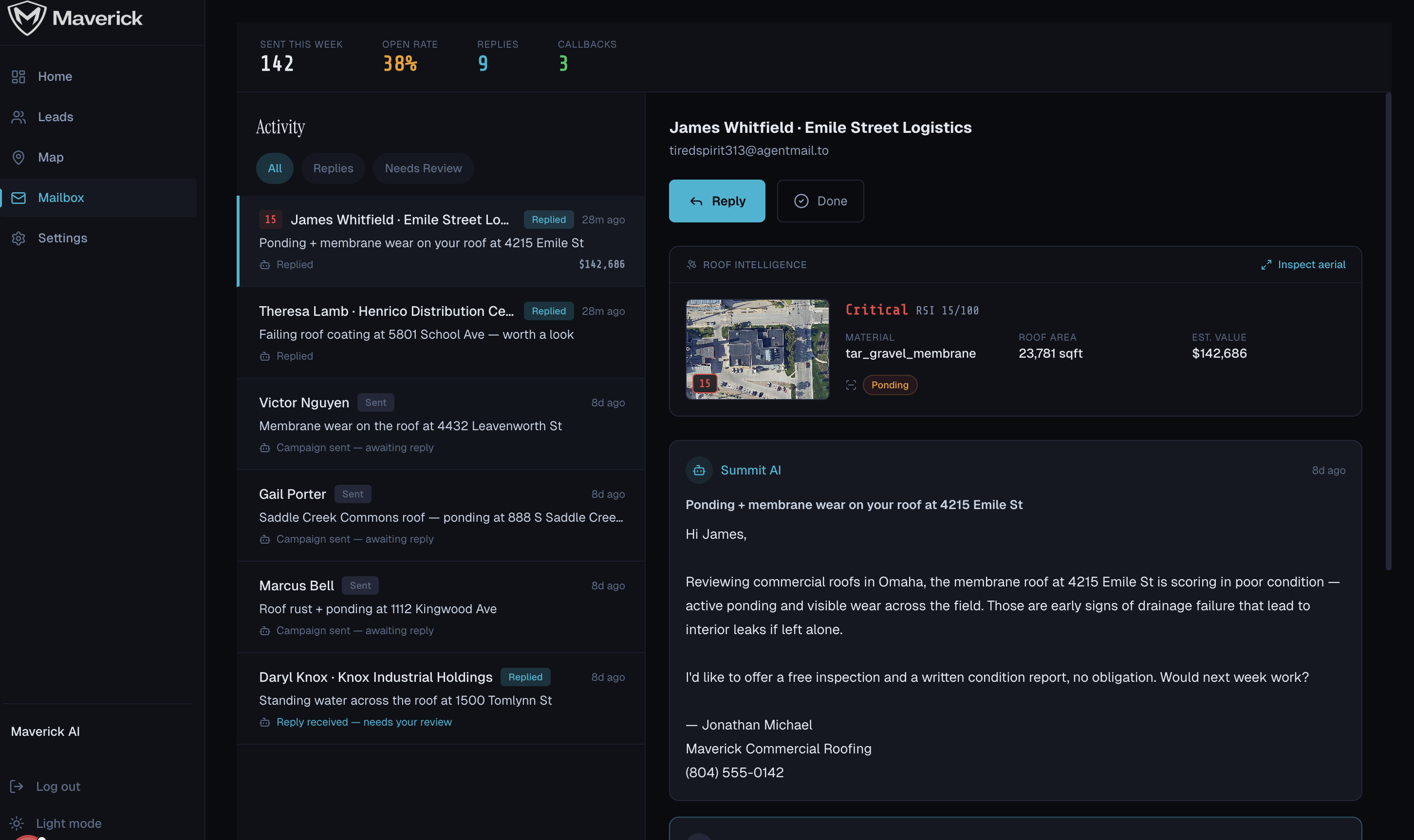Click the Home grid icon
This screenshot has width=1414, height=840.
point(19,76)
